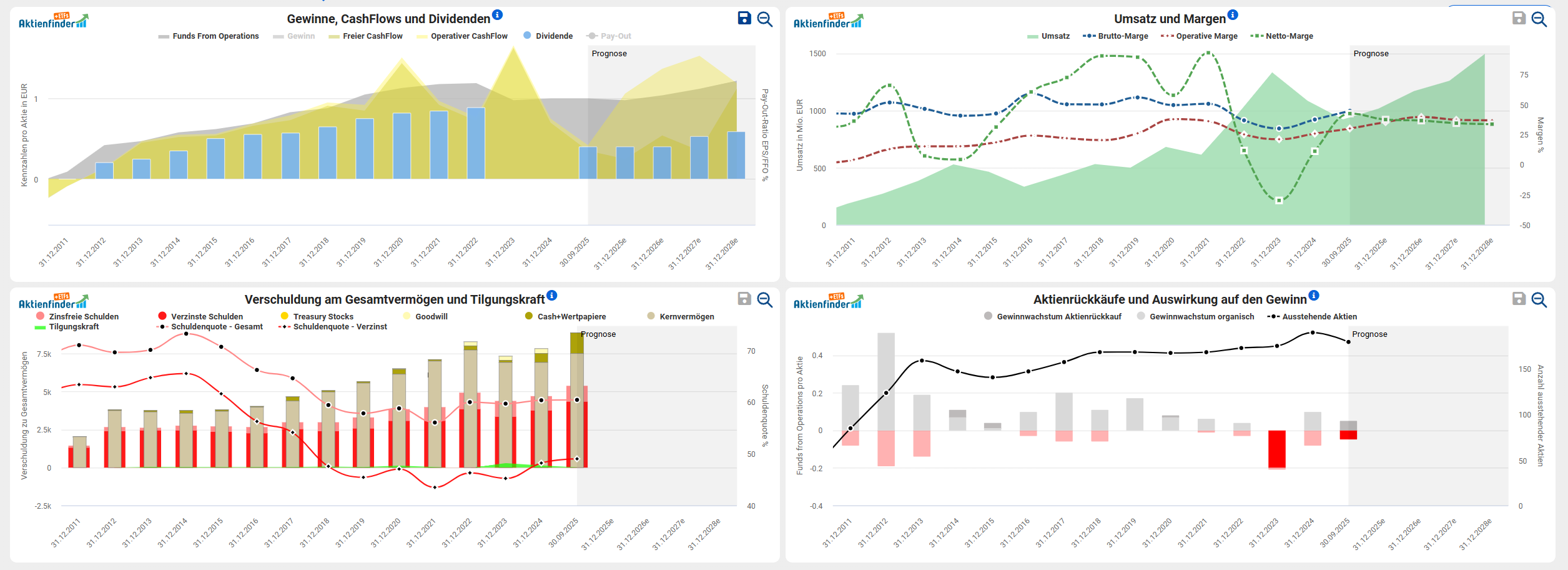1568x570 pixels.
Task: Click the 31.12.2023 Freier CashFlow peak
Action: click(513, 49)
